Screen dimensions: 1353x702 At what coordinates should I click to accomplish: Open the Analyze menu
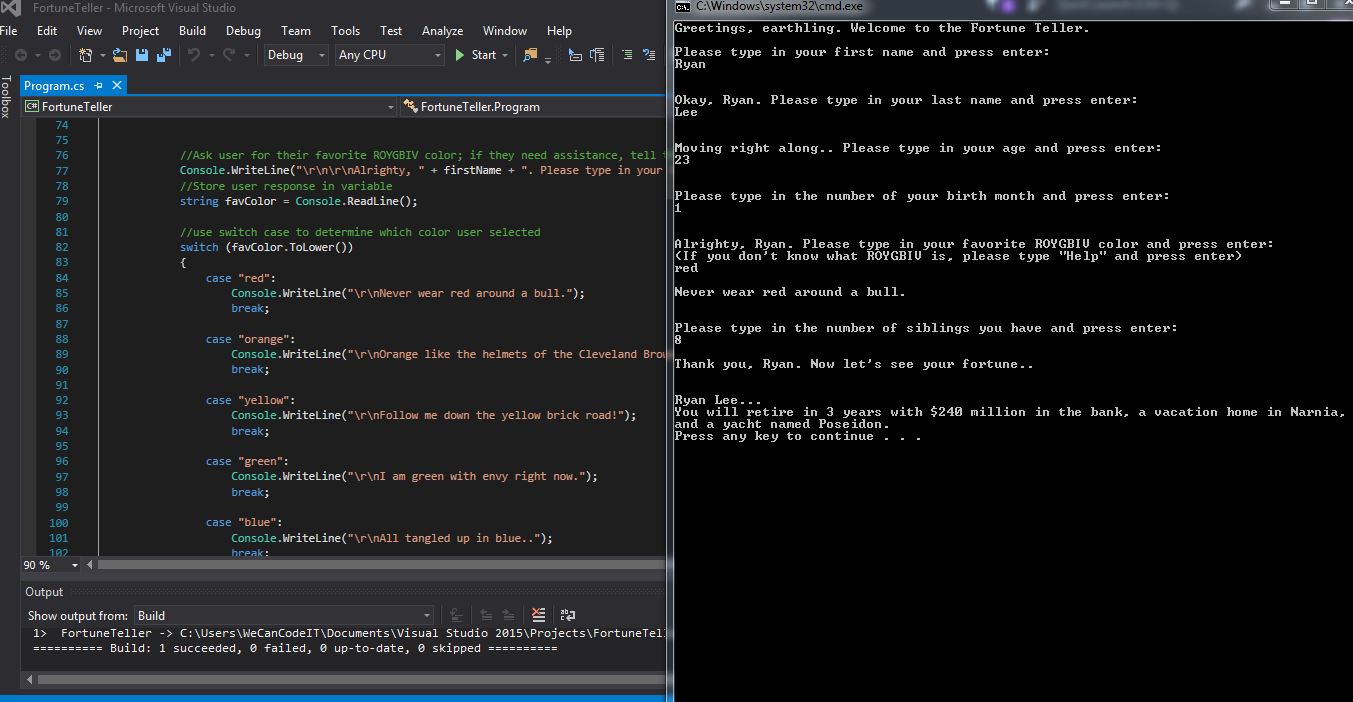point(442,31)
